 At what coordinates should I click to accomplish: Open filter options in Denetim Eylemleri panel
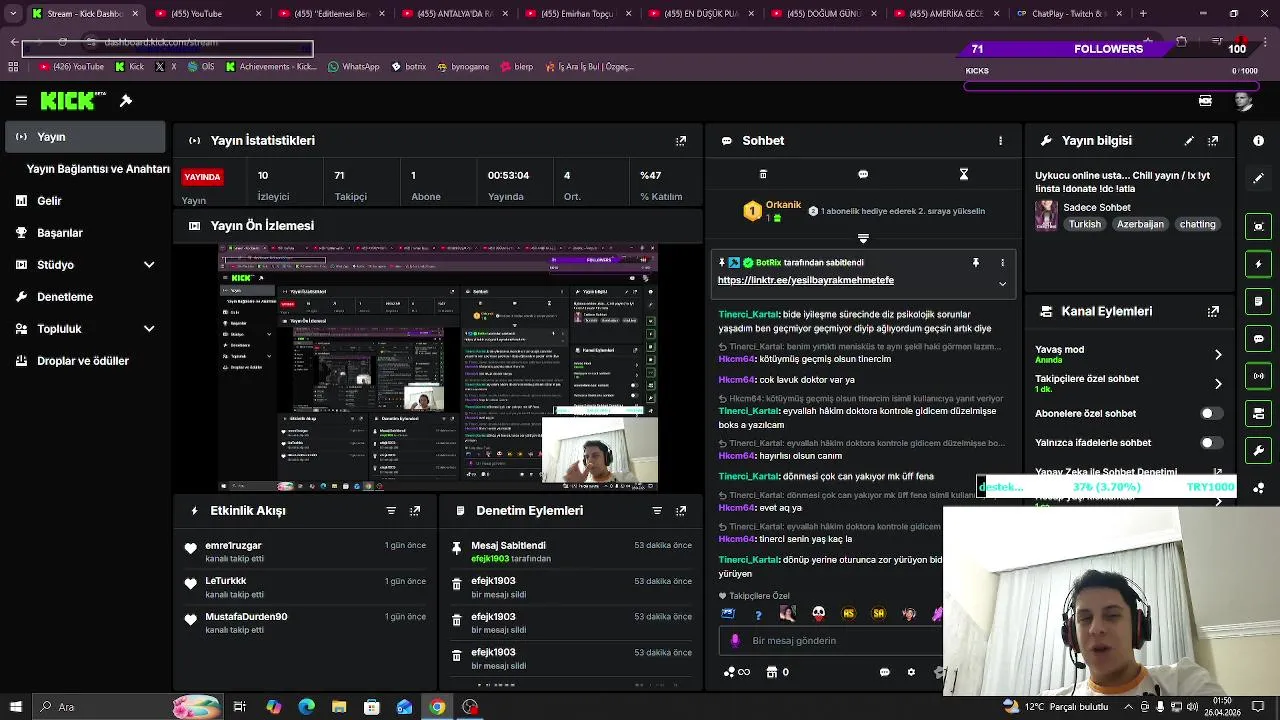click(657, 511)
